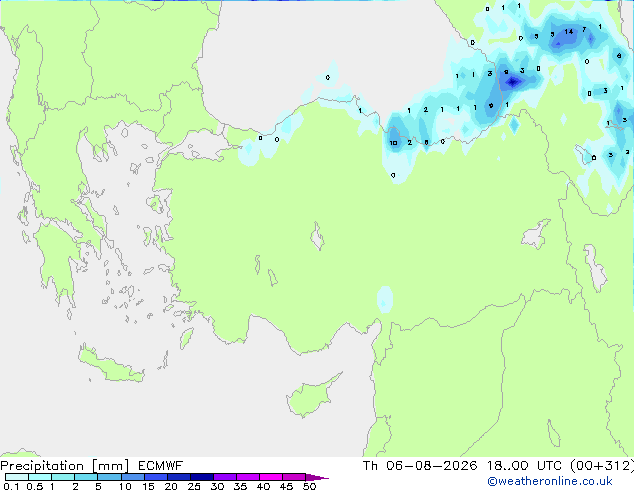Image resolution: width=634 pixels, height=490 pixels.
Task: Click the legend label '30'
Action: pyautogui.click(x=217, y=486)
